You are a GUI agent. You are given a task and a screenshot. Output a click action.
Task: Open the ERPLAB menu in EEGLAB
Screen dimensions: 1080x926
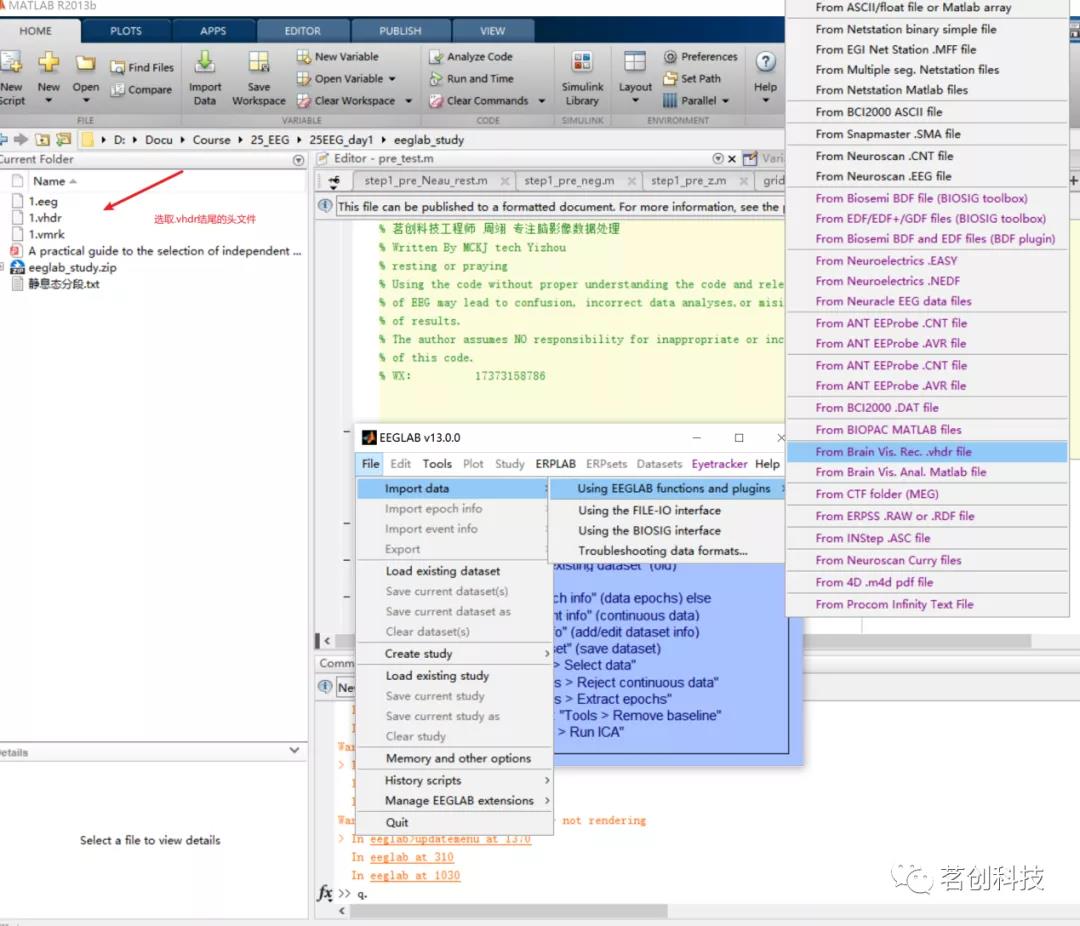(555, 464)
